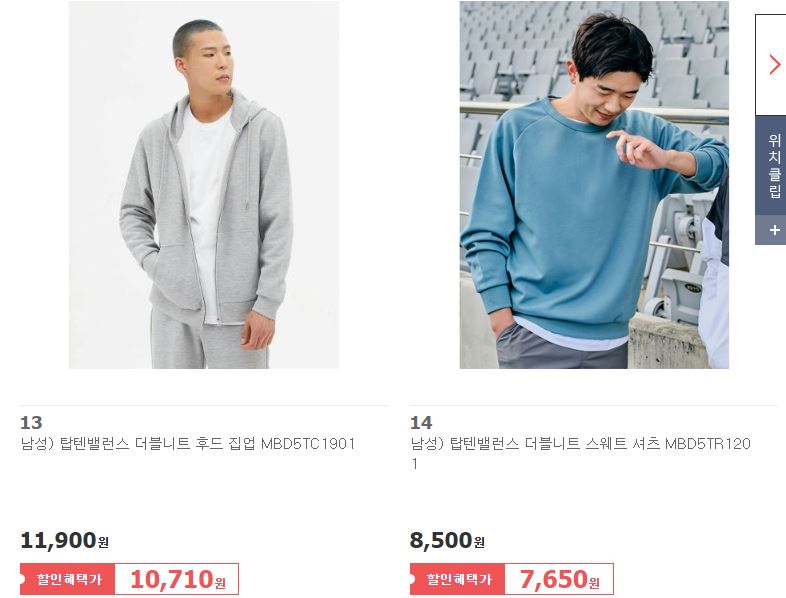Select the 7,650원 discounted price
This screenshot has height=598, width=786.
[x=560, y=579]
